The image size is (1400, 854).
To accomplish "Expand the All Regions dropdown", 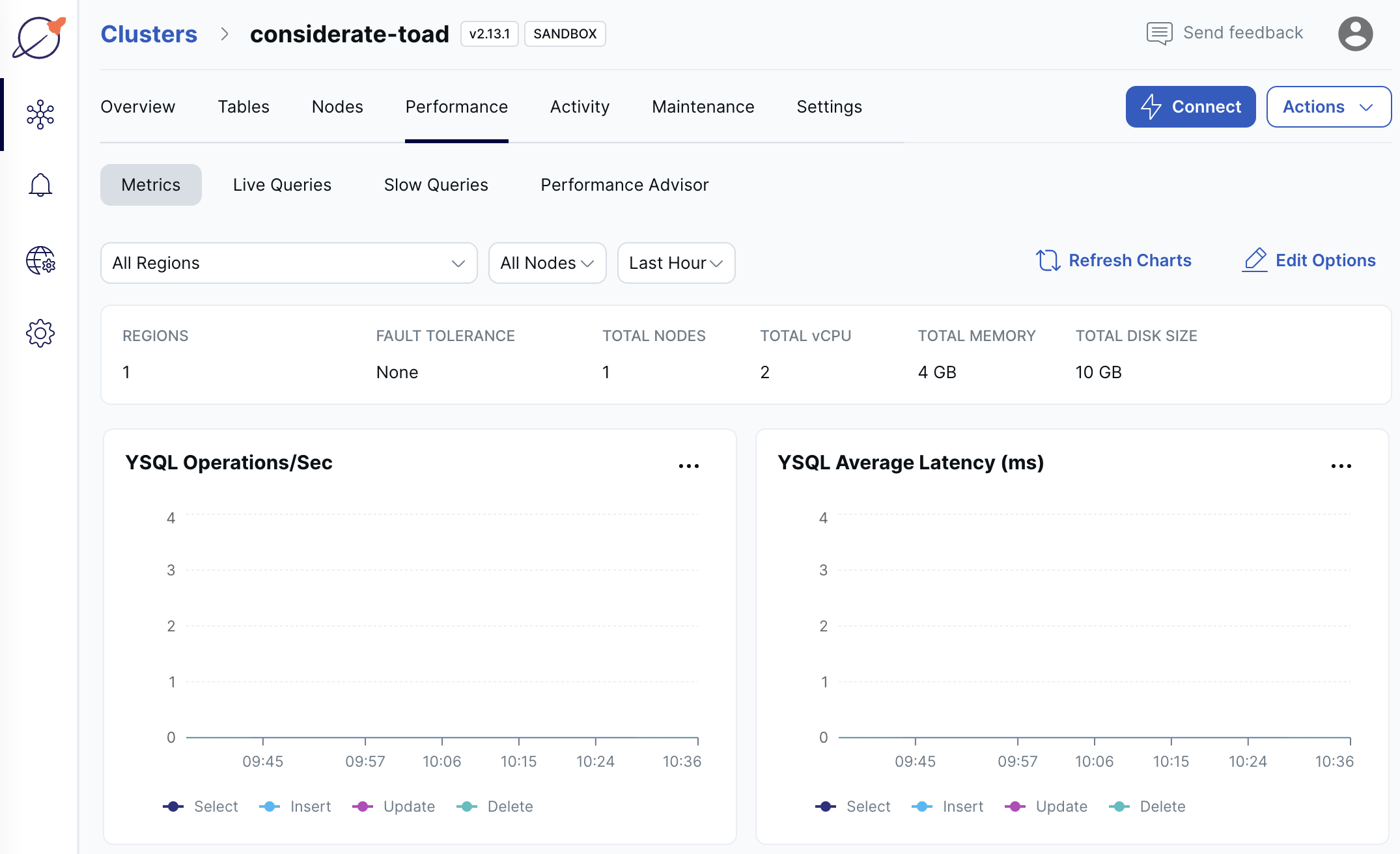I will click(289, 263).
